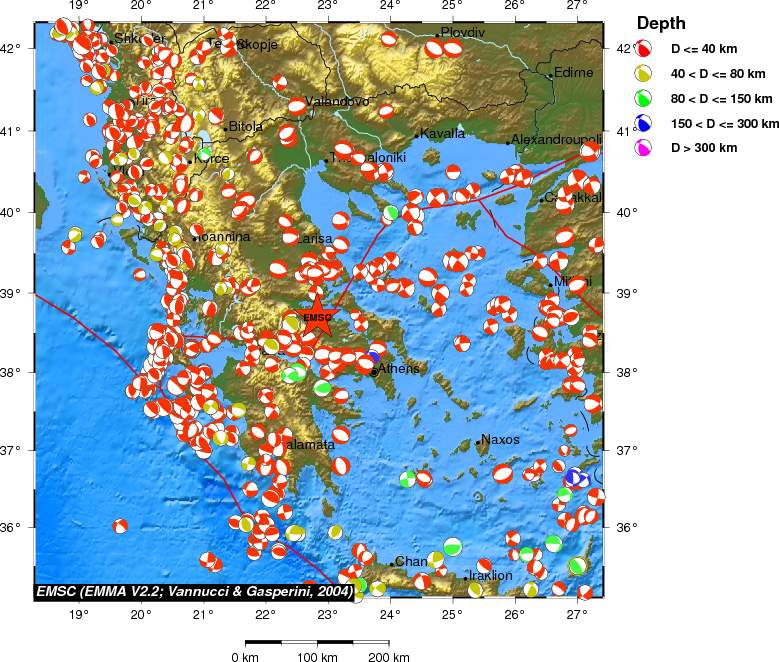Select the Plovdiv city label

pyautogui.click(x=462, y=33)
